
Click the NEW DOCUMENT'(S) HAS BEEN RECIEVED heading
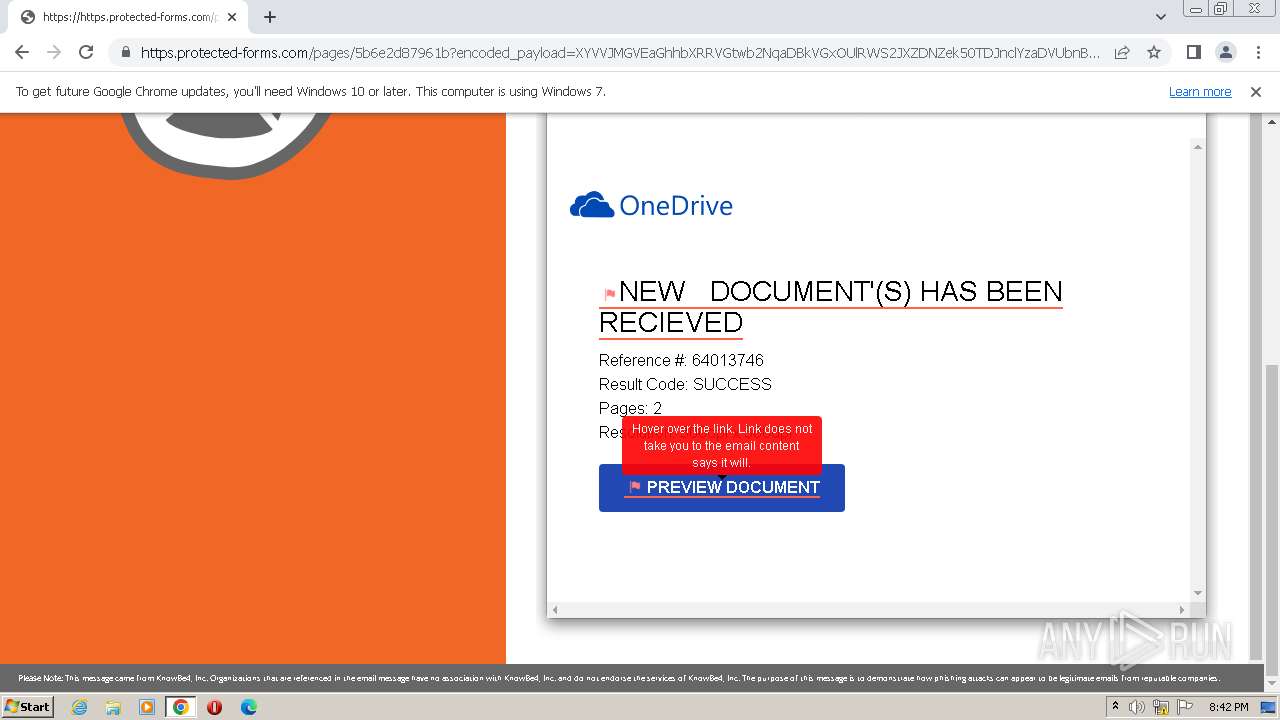830,307
